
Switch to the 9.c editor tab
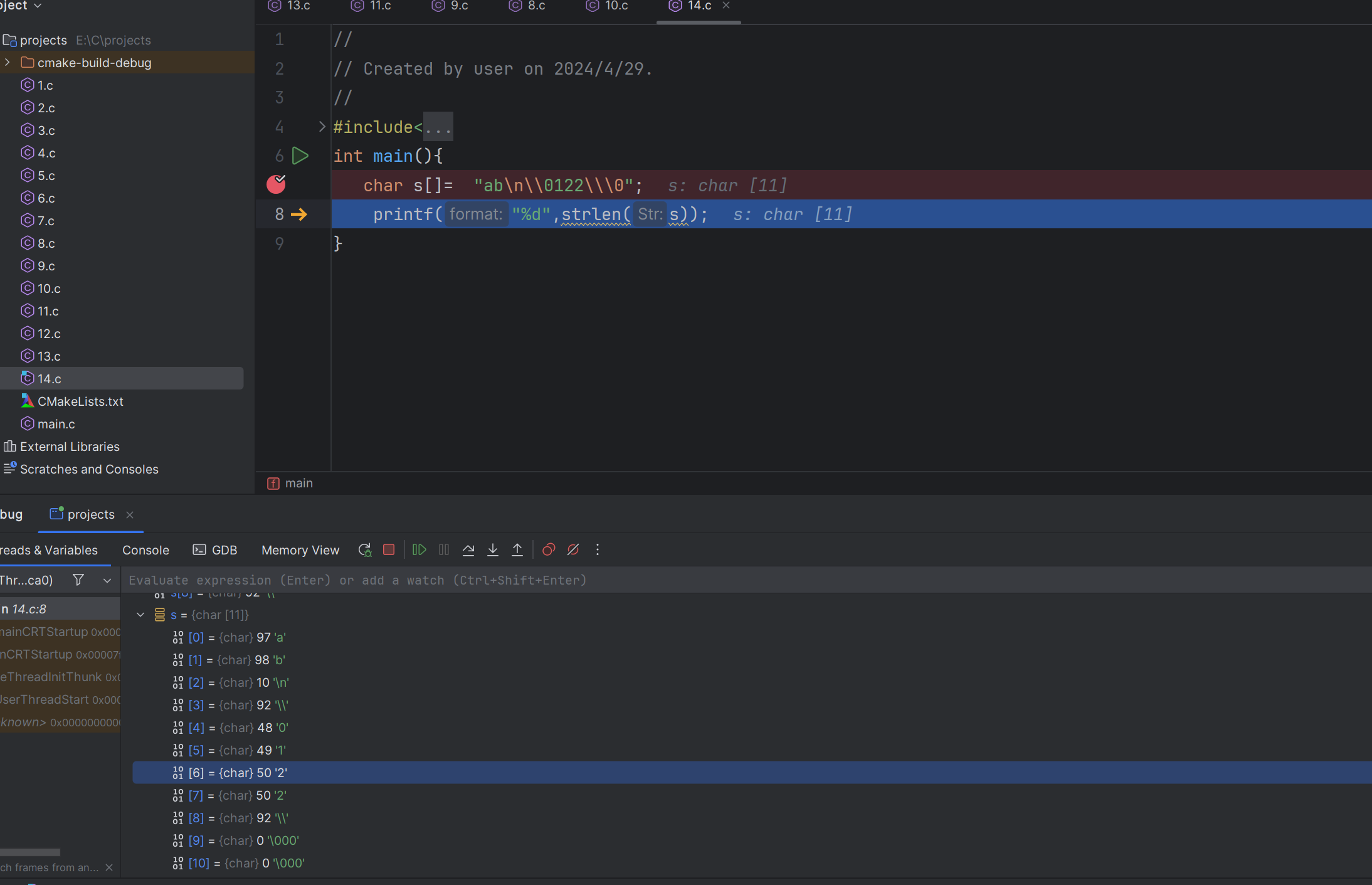point(450,6)
